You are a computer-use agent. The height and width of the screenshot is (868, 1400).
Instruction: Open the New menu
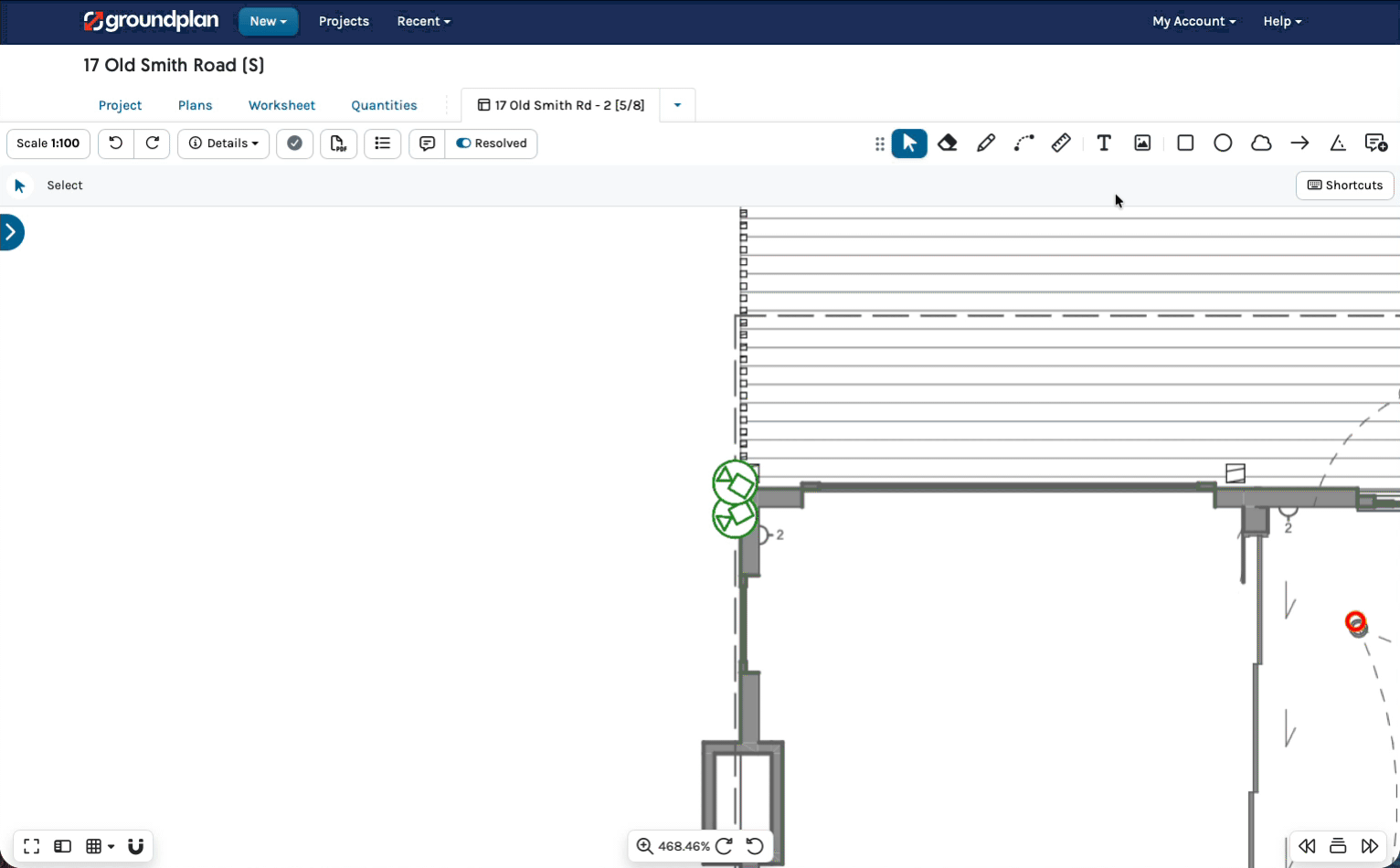268,21
